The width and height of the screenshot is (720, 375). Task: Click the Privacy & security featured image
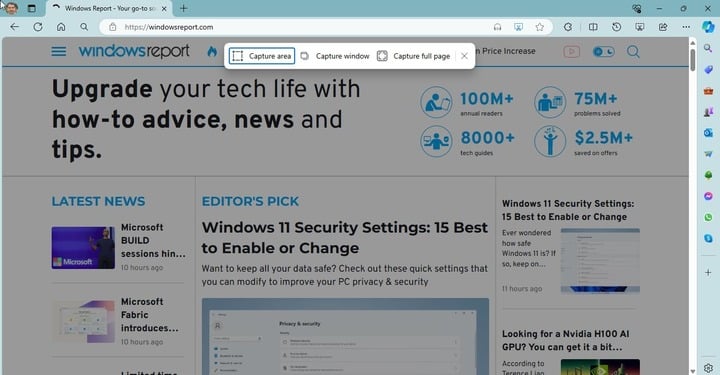[345, 336]
